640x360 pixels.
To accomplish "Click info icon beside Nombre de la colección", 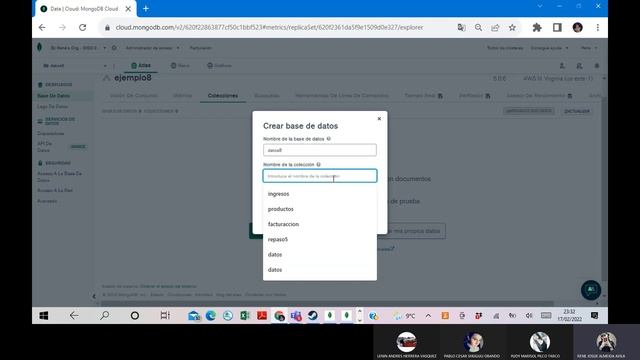I will click(x=318, y=164).
